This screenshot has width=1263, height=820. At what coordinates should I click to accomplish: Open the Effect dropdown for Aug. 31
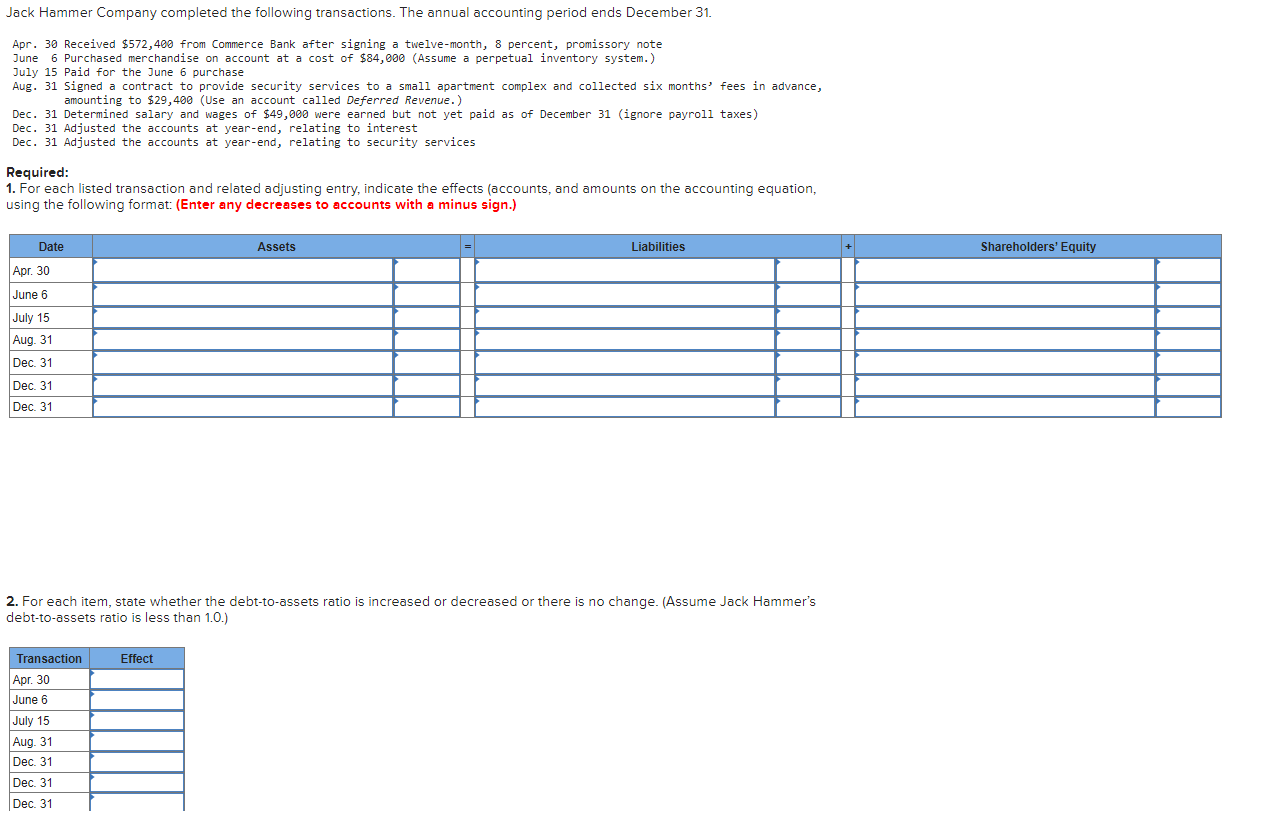point(137,741)
